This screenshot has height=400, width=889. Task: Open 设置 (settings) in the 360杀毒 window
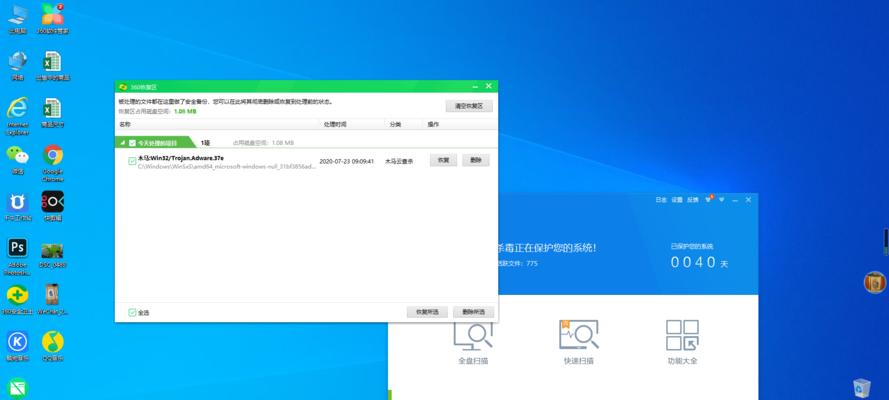point(677,200)
